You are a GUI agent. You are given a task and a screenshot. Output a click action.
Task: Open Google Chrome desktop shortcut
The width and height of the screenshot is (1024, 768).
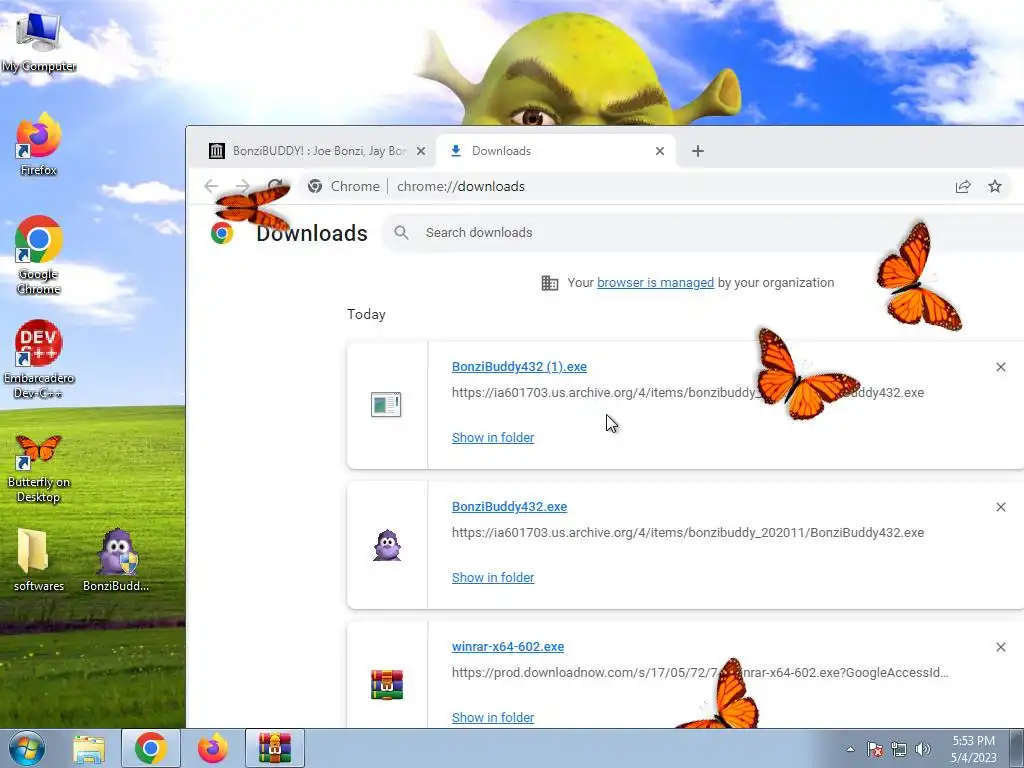click(39, 253)
